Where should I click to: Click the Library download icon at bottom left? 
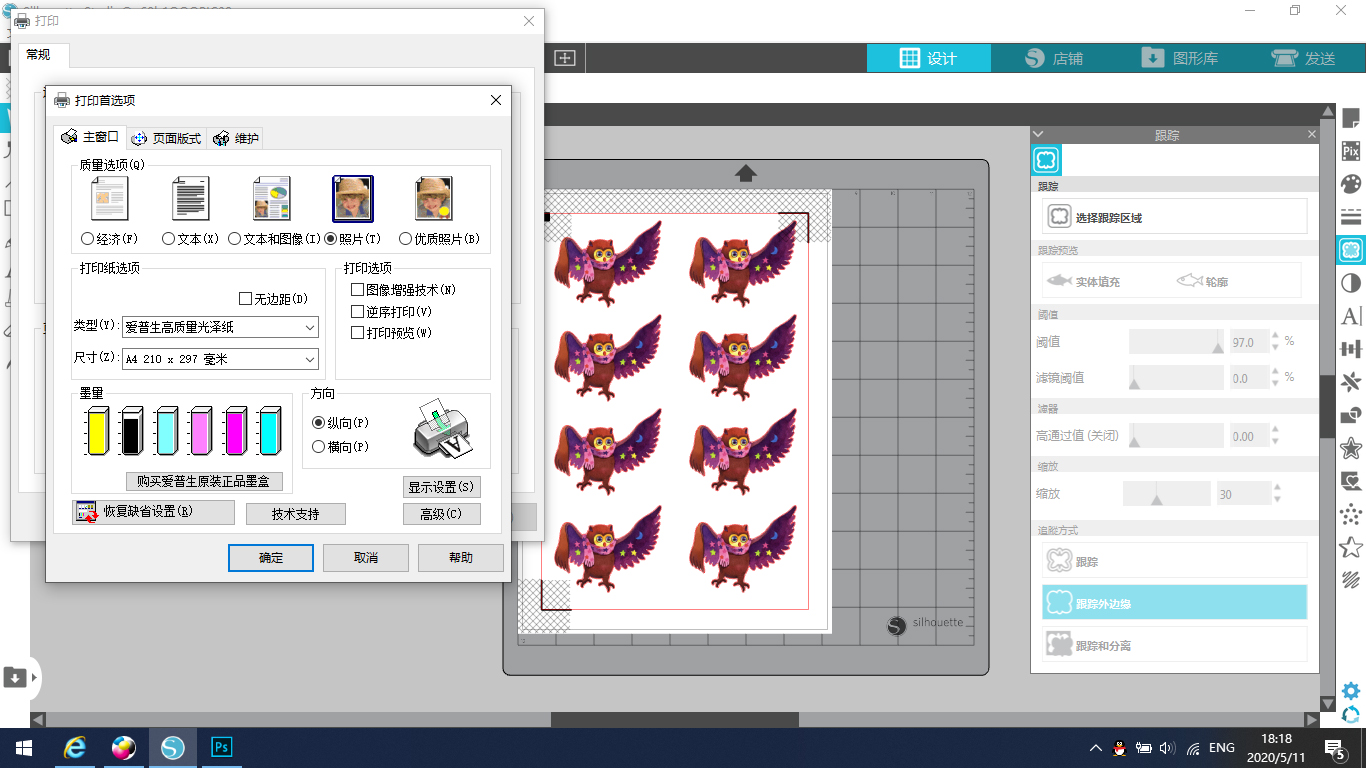click(x=15, y=677)
